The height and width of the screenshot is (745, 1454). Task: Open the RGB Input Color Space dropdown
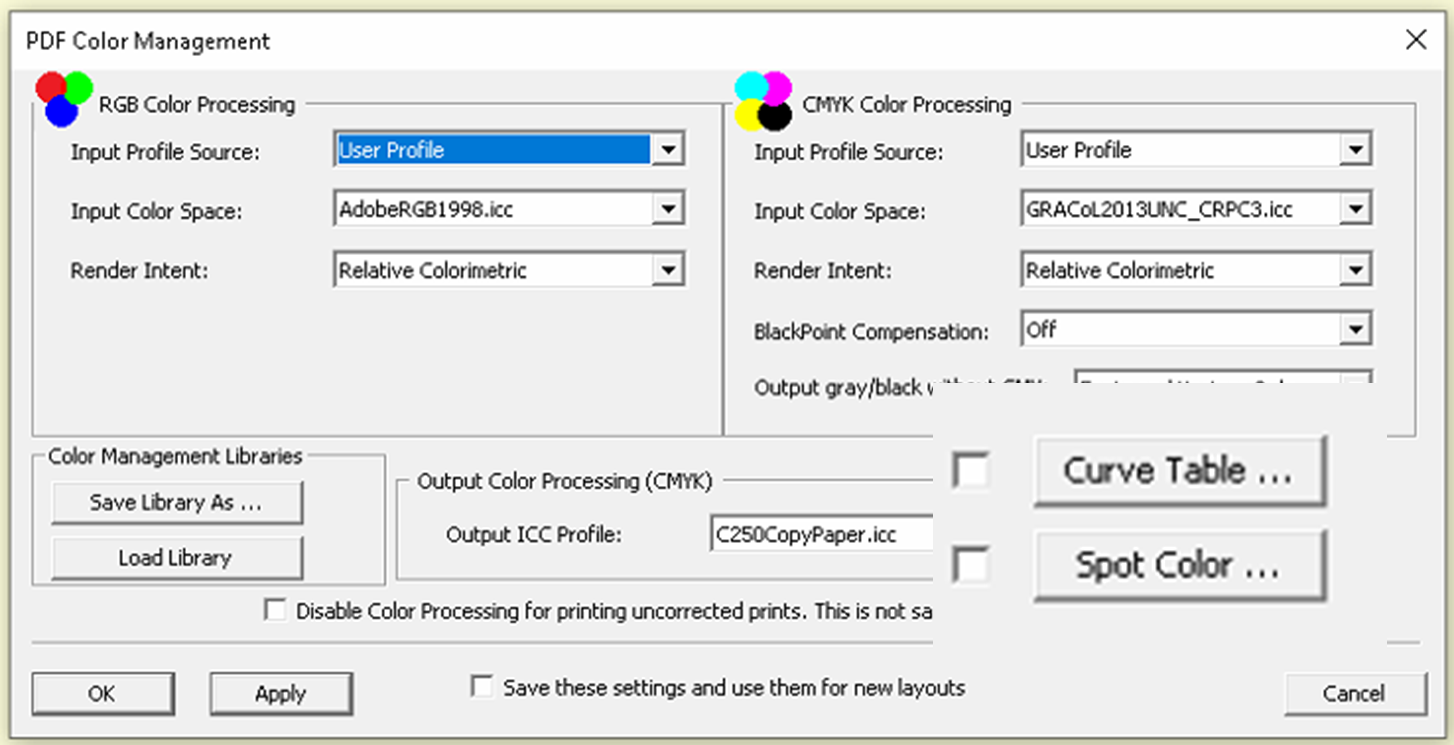(670, 208)
